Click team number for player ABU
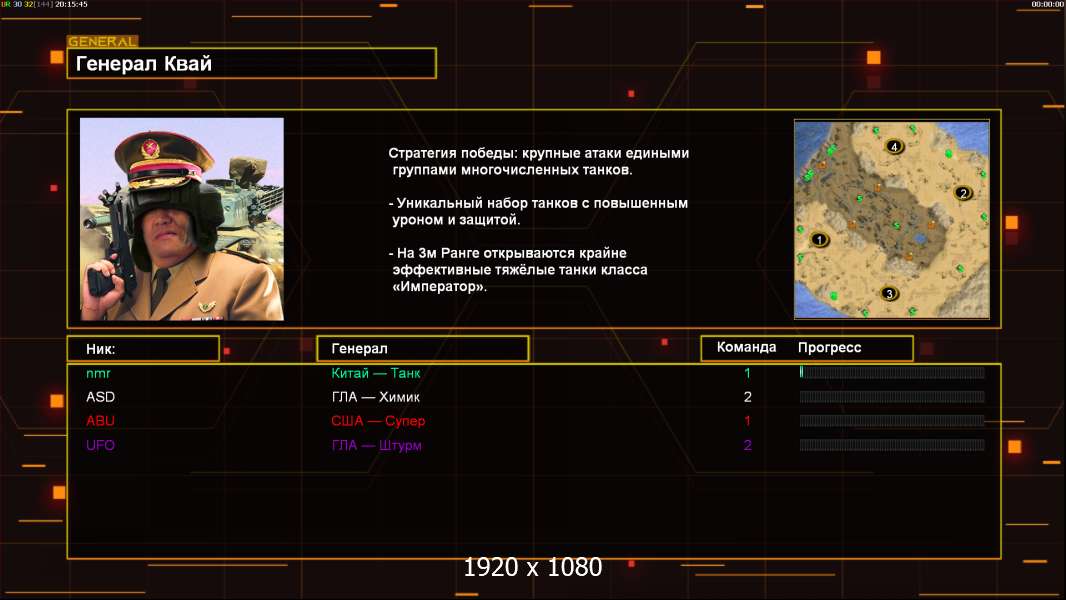Image resolution: width=1066 pixels, height=600 pixels. (x=747, y=421)
